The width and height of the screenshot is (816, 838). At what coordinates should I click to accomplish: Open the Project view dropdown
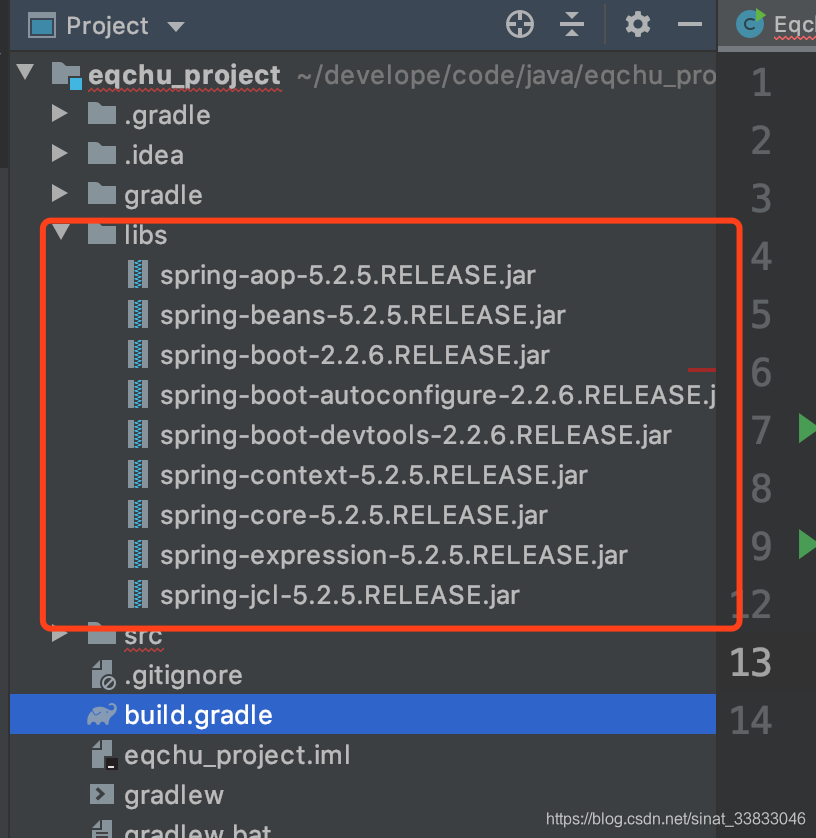coord(176,26)
